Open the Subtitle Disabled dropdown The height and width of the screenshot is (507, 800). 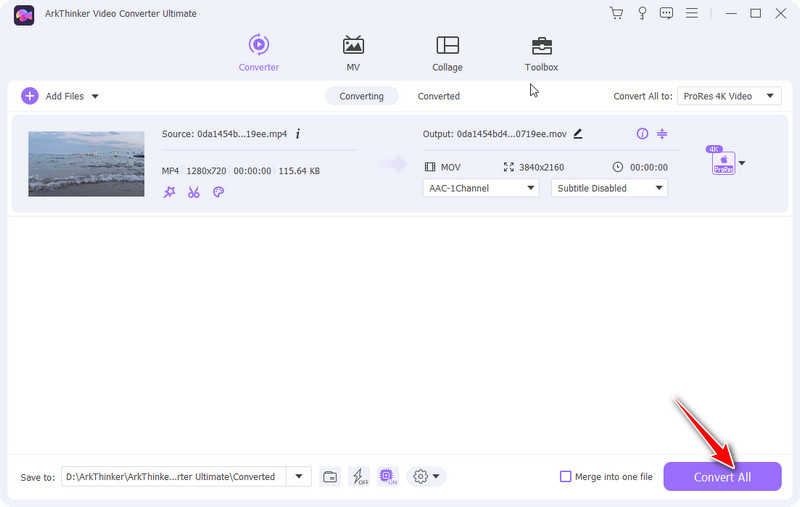609,188
